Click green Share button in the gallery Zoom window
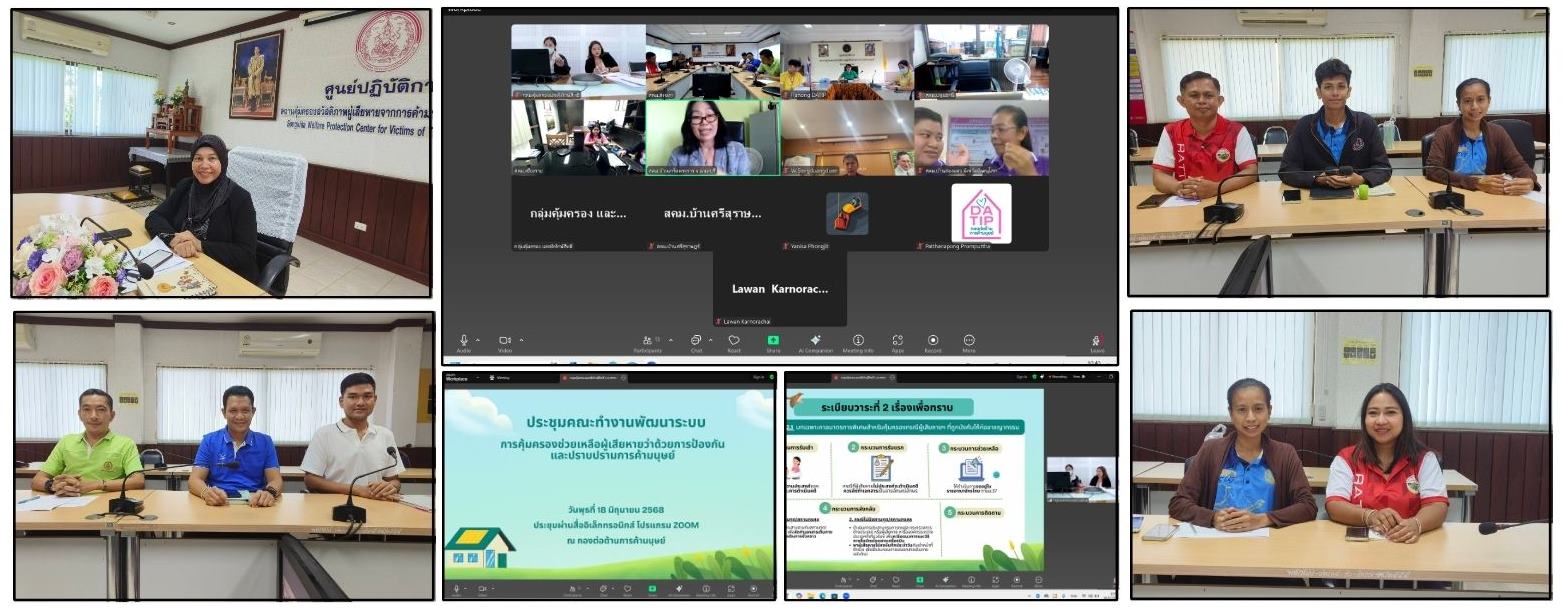This screenshot has width=1563, height=613. click(x=773, y=342)
